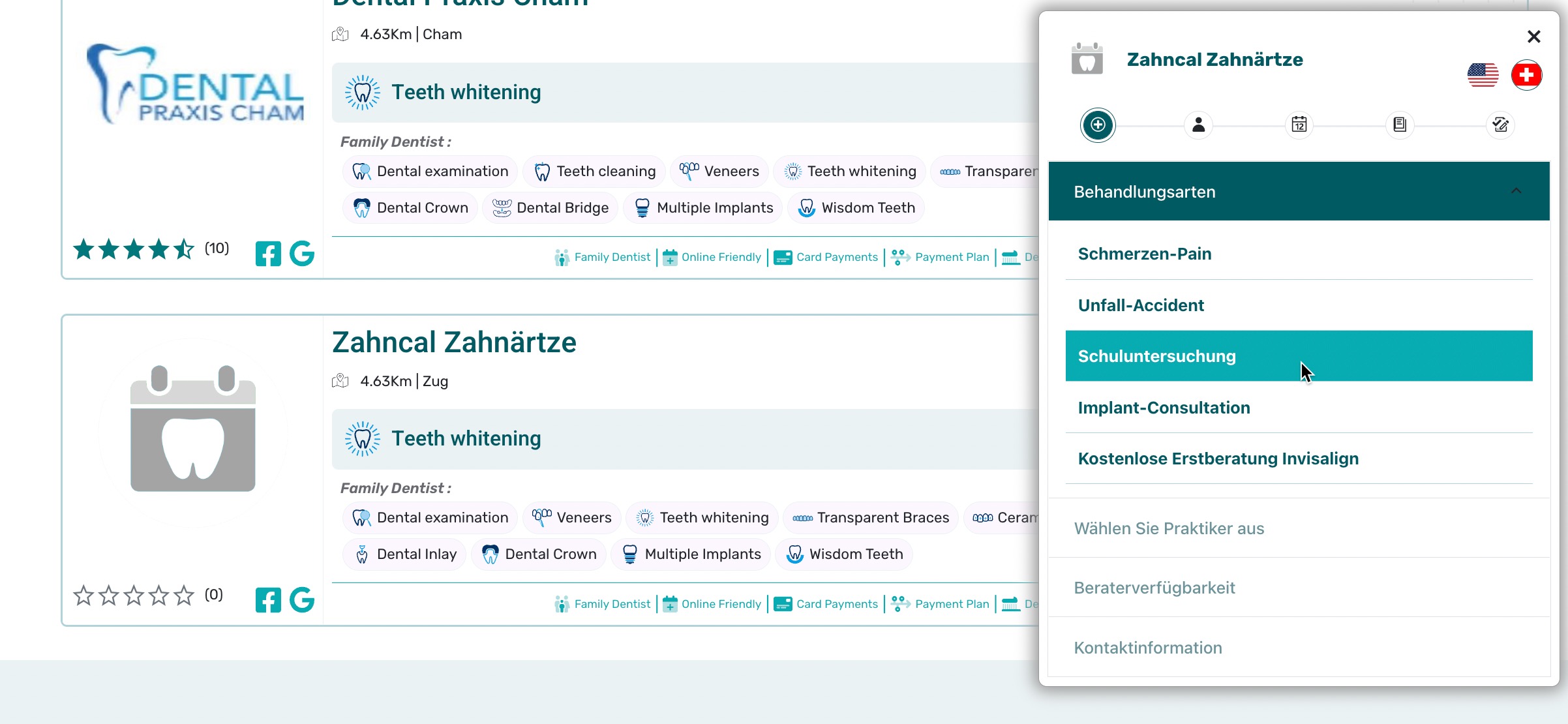Image resolution: width=1568 pixels, height=724 pixels.
Task: Open the calendar date step icon
Action: point(1299,125)
